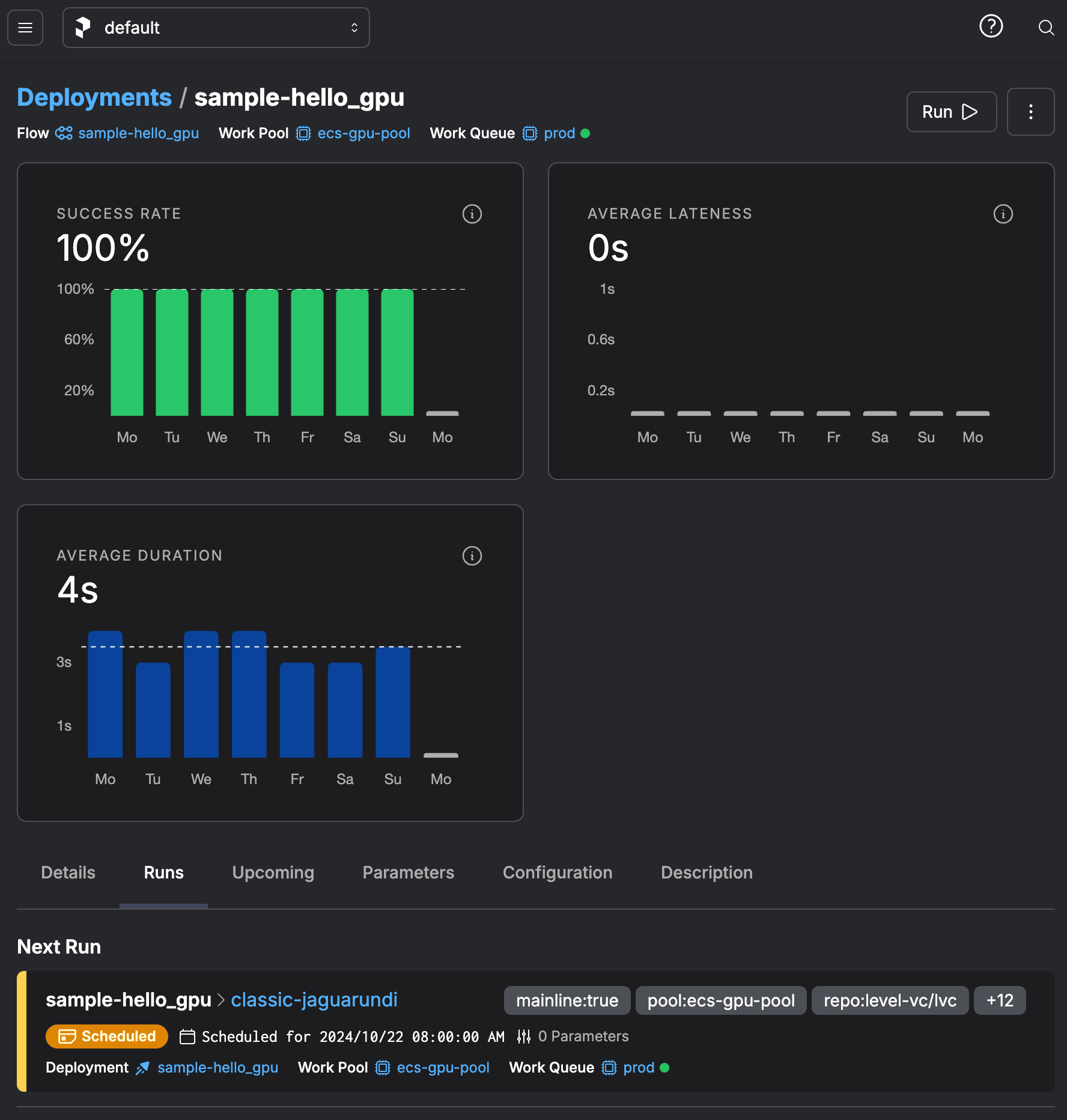
Task: Open the search icon
Action: 1046,28
